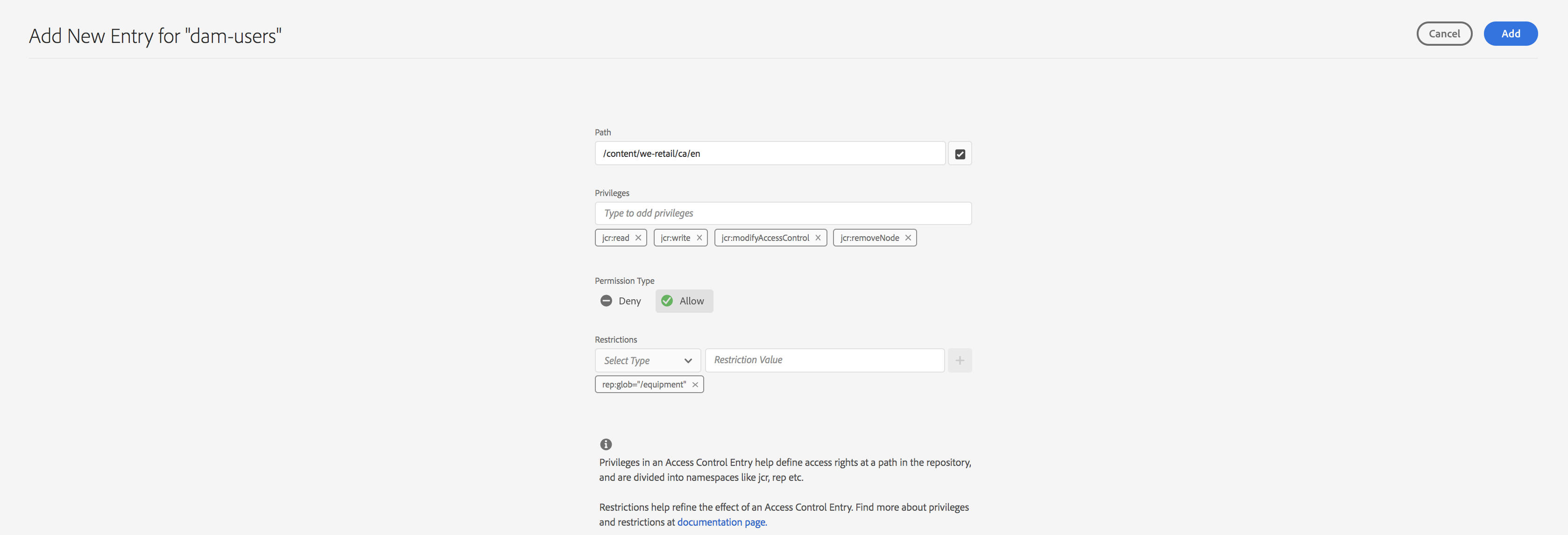Open the documentation page link
The image size is (1568, 535).
click(721, 522)
